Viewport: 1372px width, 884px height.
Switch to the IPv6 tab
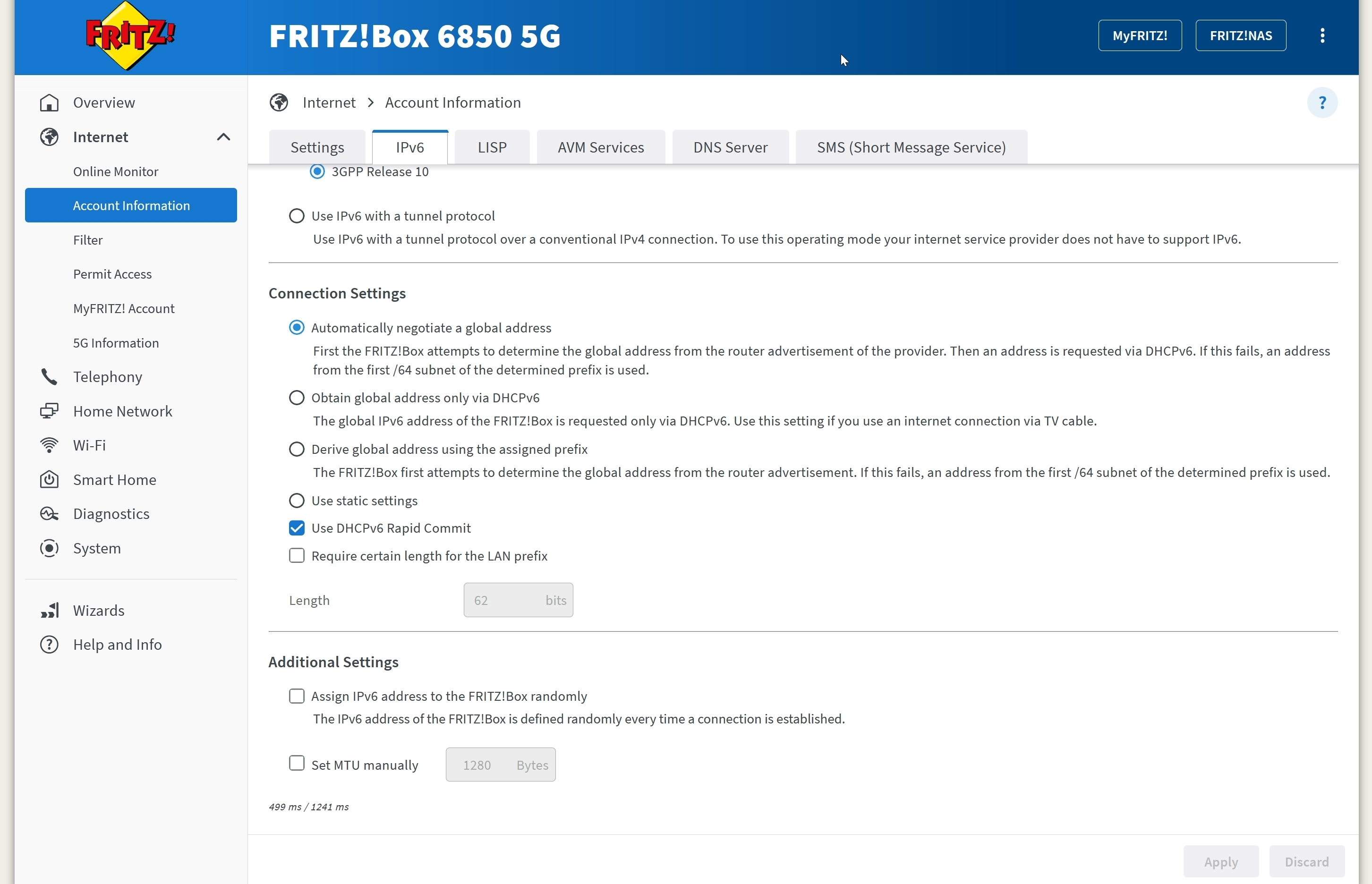(x=410, y=147)
